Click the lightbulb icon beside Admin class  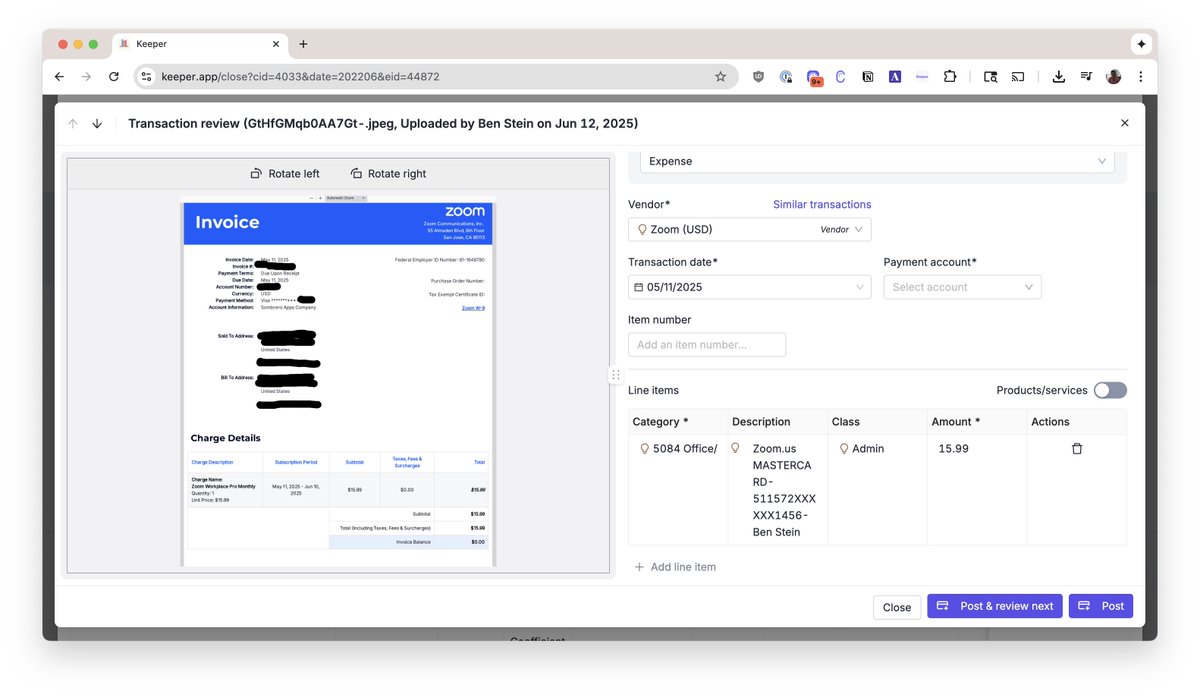coord(843,449)
